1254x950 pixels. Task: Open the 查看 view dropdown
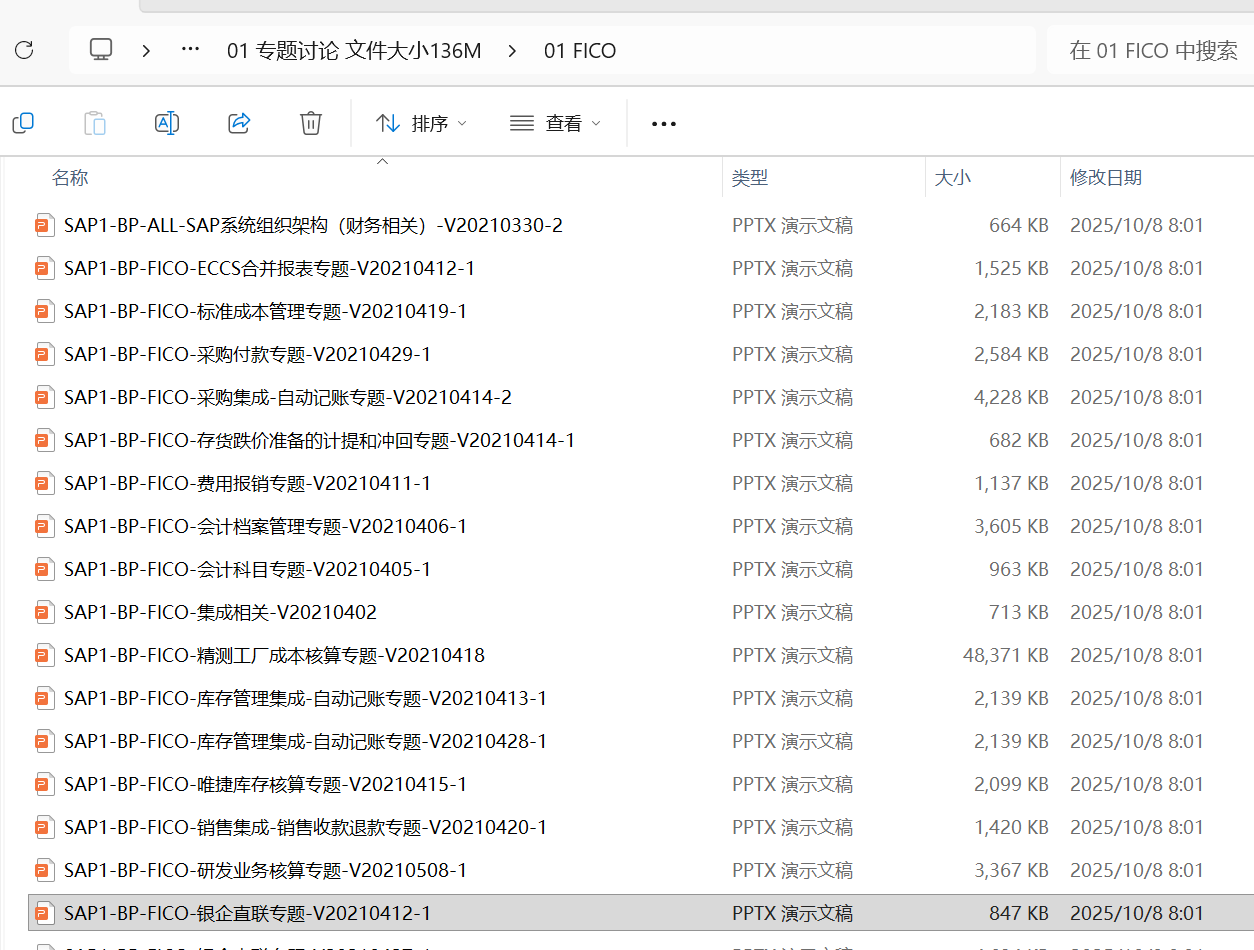pos(555,123)
